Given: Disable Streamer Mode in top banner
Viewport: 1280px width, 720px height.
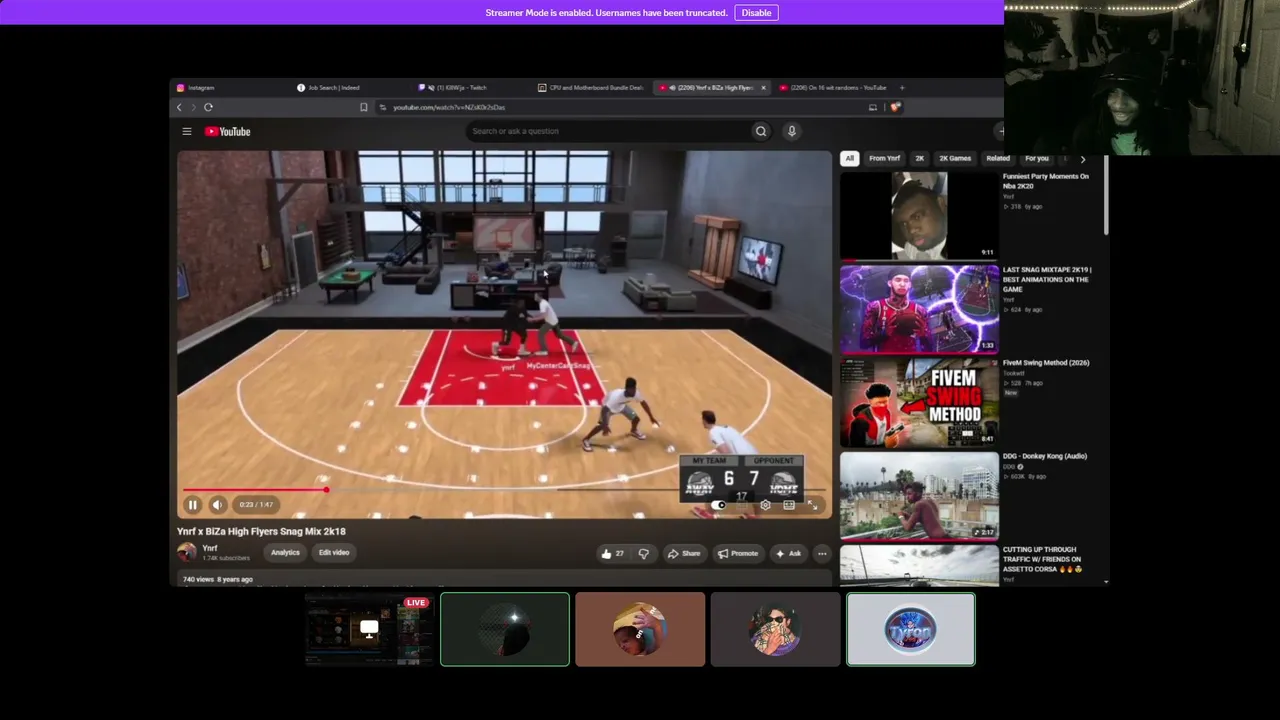Looking at the screenshot, I should pyautogui.click(x=756, y=13).
